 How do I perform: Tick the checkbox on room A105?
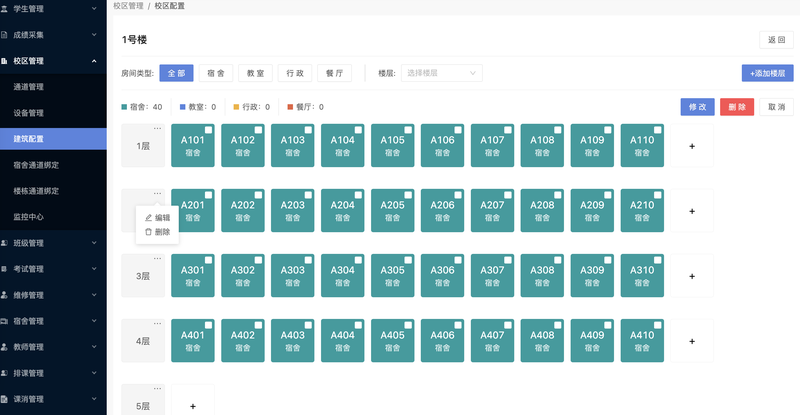tap(408, 130)
